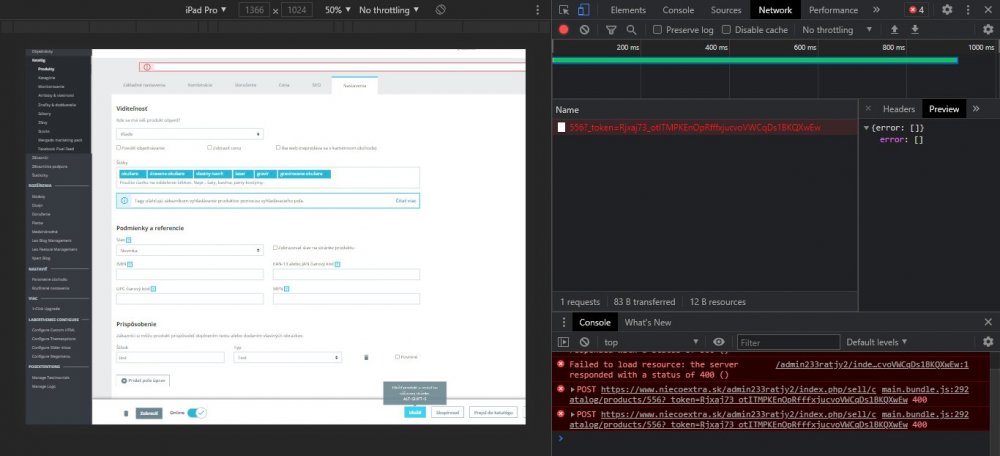Open console drawer three-dot menu
This screenshot has width=1000, height=456.
pos(563,322)
